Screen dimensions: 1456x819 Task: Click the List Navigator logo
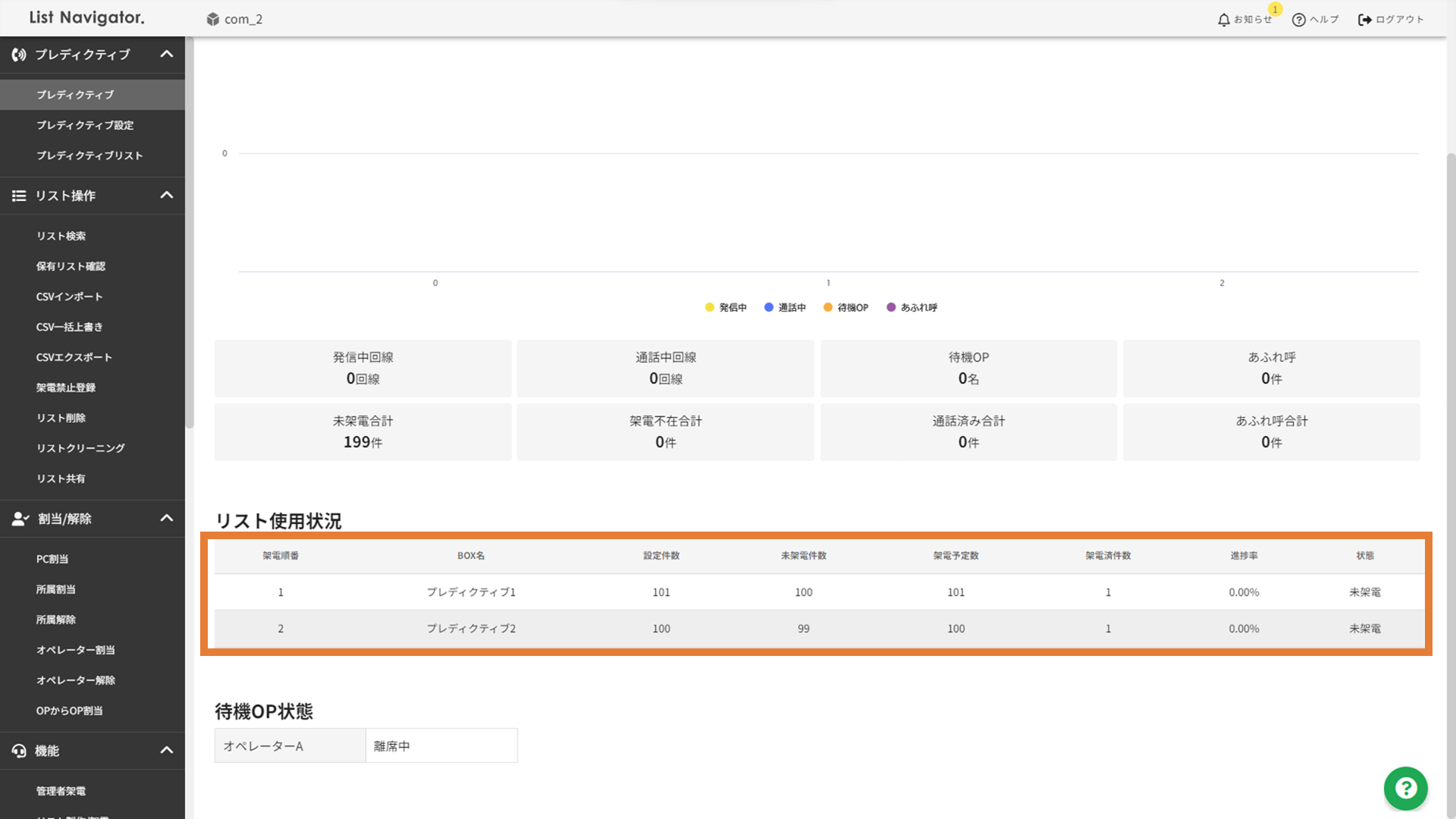86,17
